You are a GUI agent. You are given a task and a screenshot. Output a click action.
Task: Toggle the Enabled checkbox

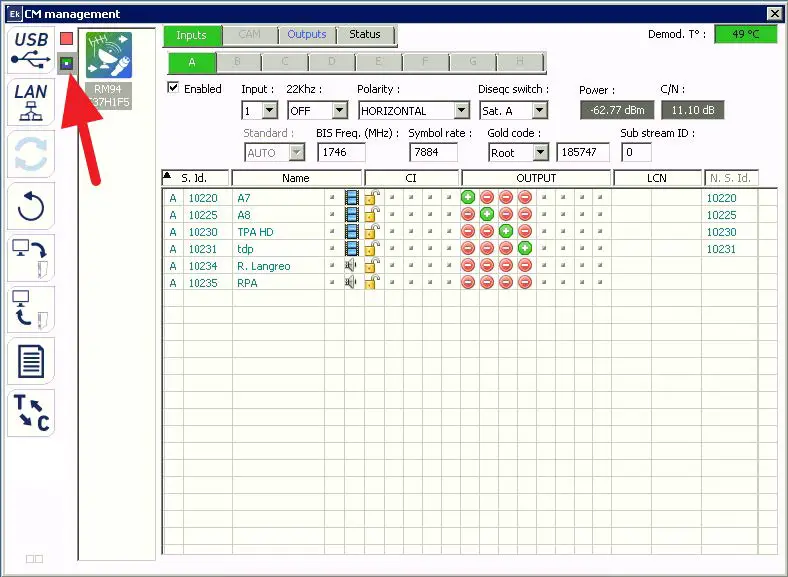tap(173, 87)
